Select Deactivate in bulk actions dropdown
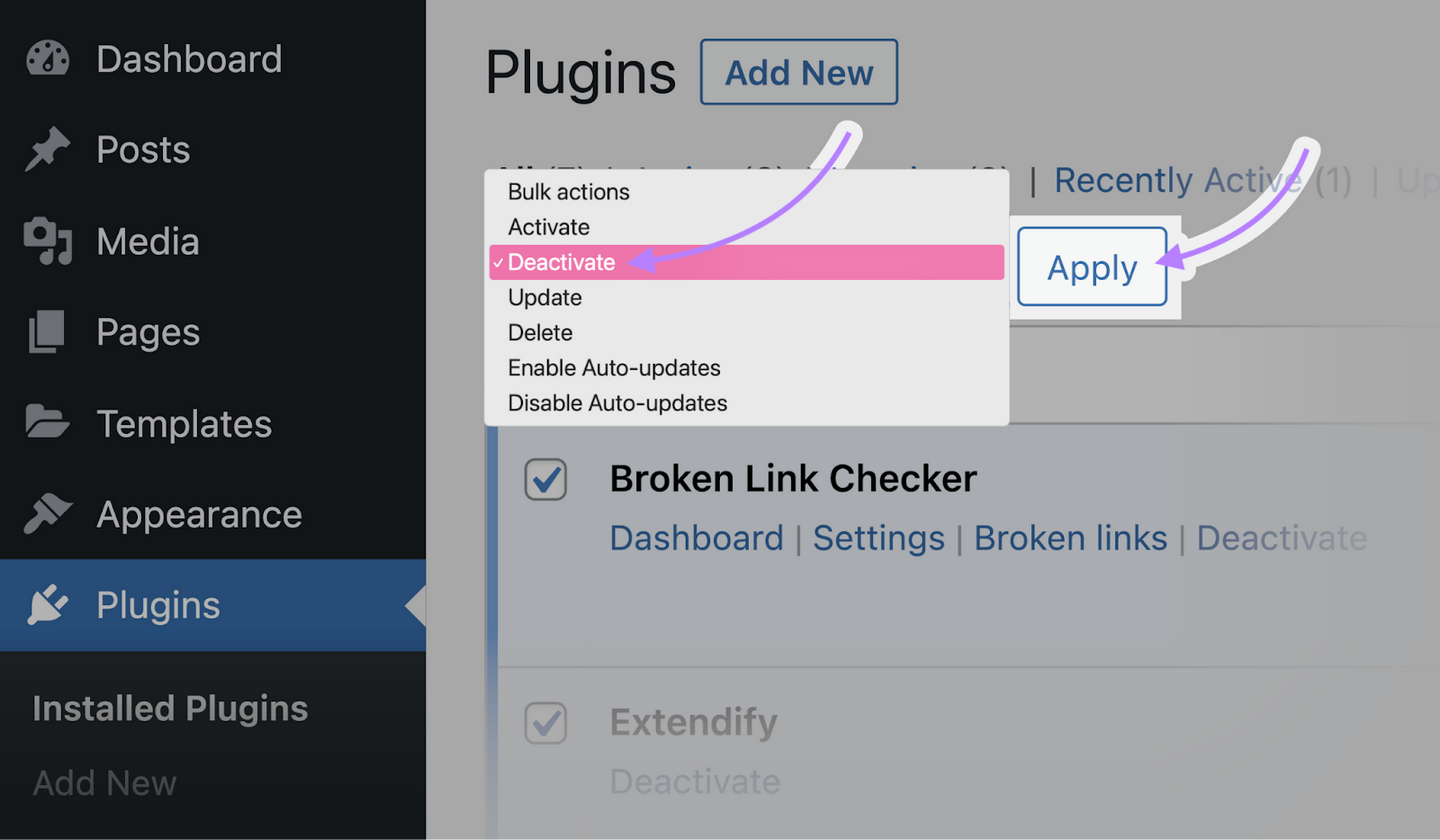Screen dimensions: 1440x840 click(x=561, y=263)
